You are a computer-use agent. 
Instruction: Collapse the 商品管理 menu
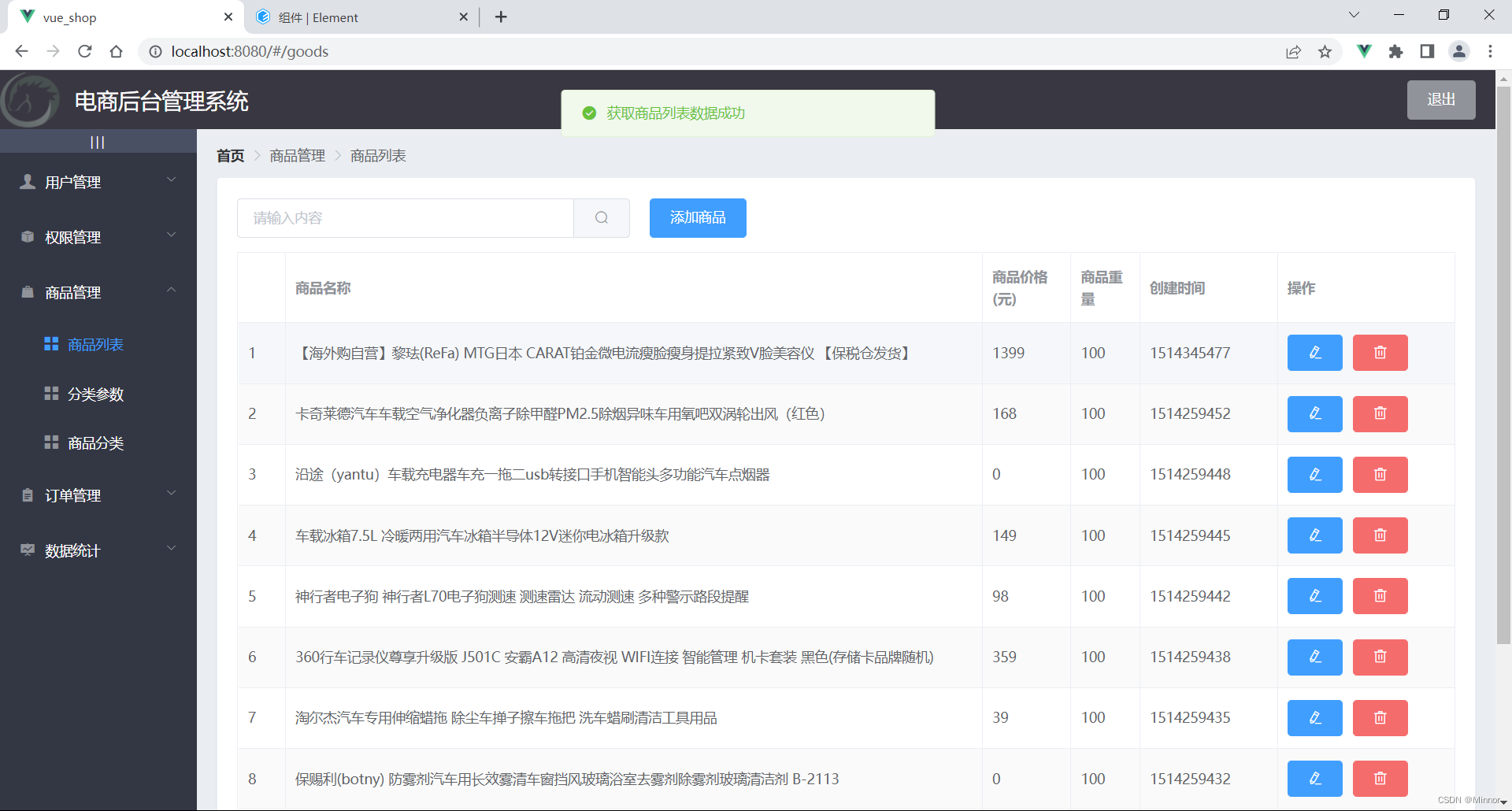coord(98,292)
